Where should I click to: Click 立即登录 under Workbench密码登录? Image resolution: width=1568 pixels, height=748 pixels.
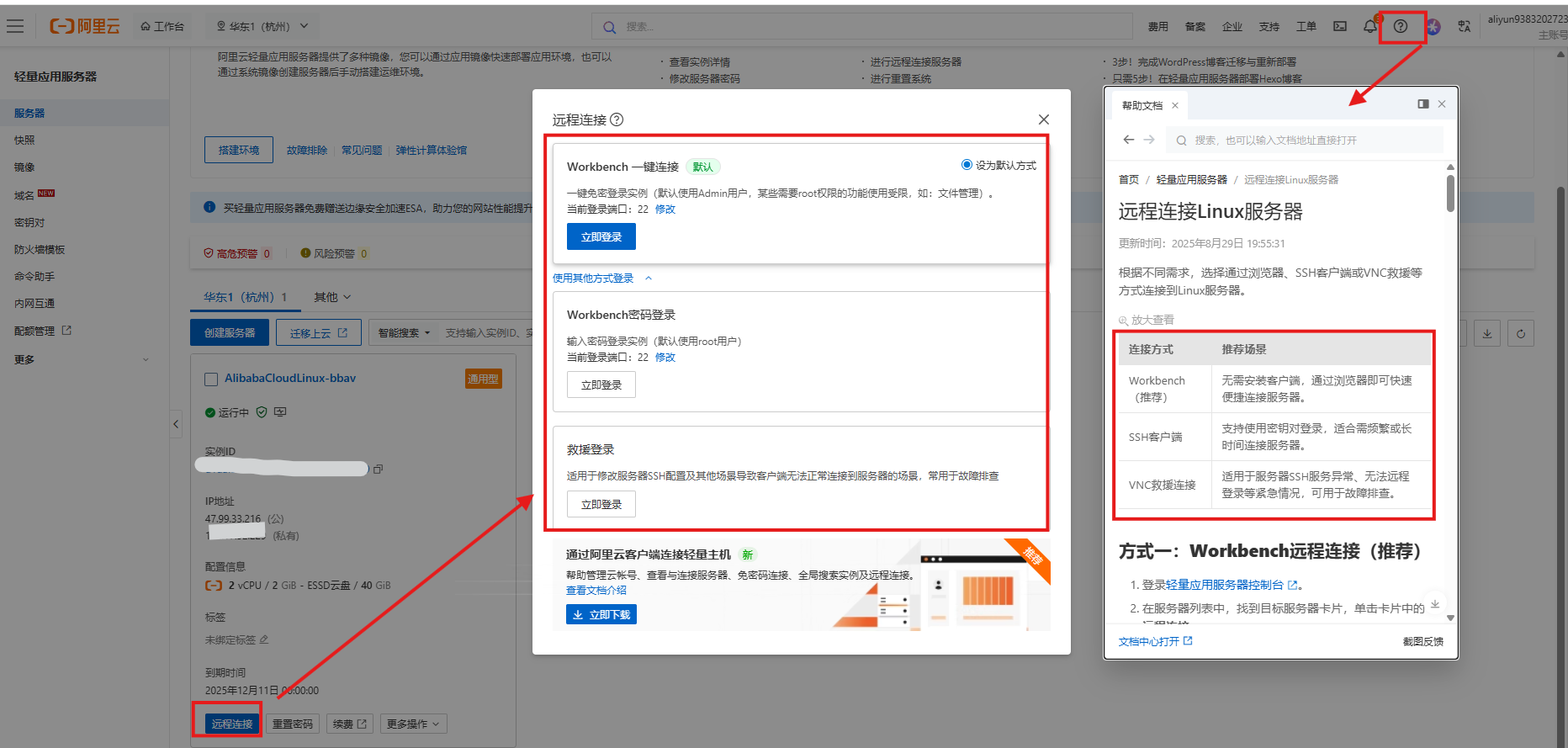point(601,385)
